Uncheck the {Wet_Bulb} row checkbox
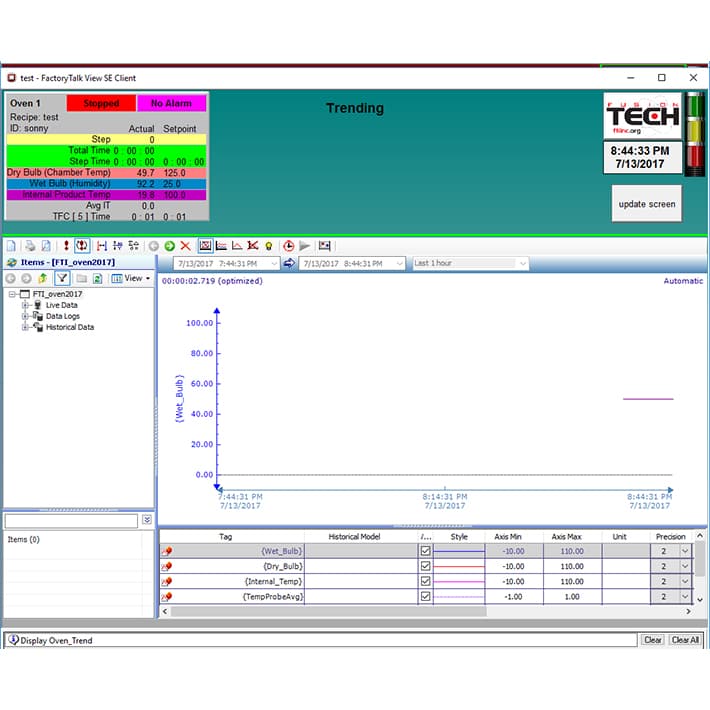This screenshot has width=710, height=710. (x=425, y=551)
